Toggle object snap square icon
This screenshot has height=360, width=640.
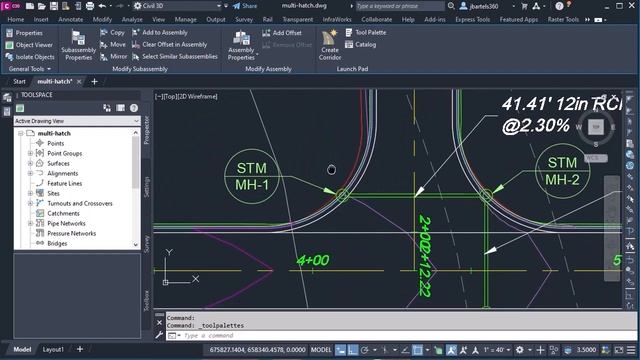point(418,350)
